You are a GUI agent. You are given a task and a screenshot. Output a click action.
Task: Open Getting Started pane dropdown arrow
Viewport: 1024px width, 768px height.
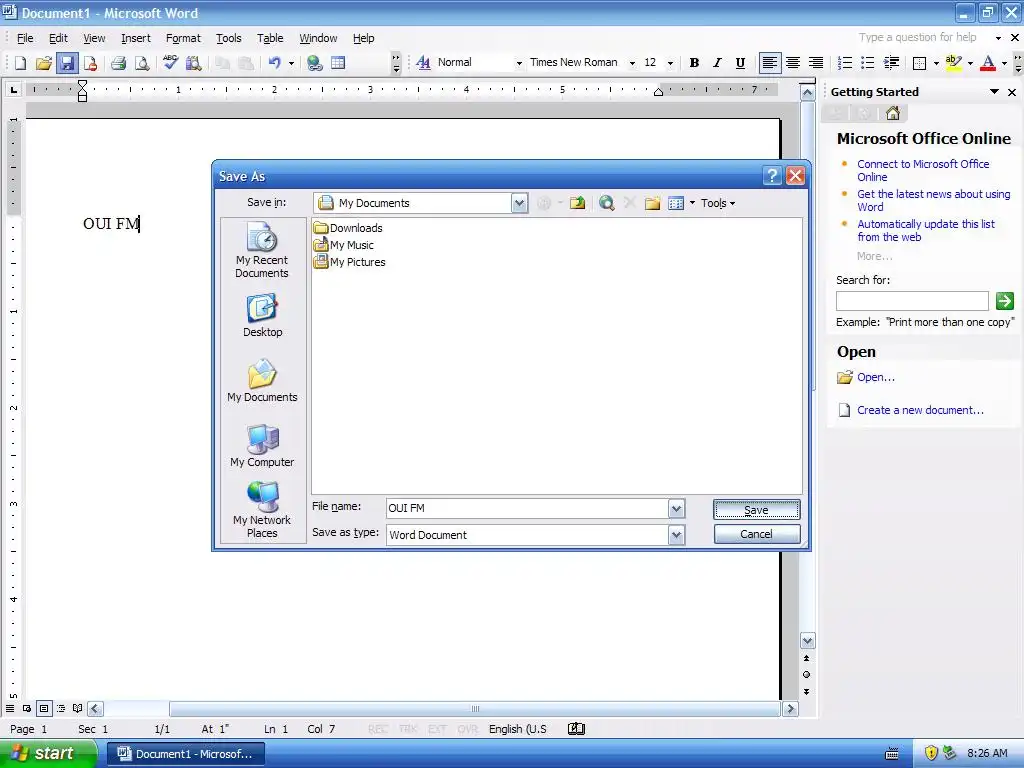pyautogui.click(x=994, y=92)
